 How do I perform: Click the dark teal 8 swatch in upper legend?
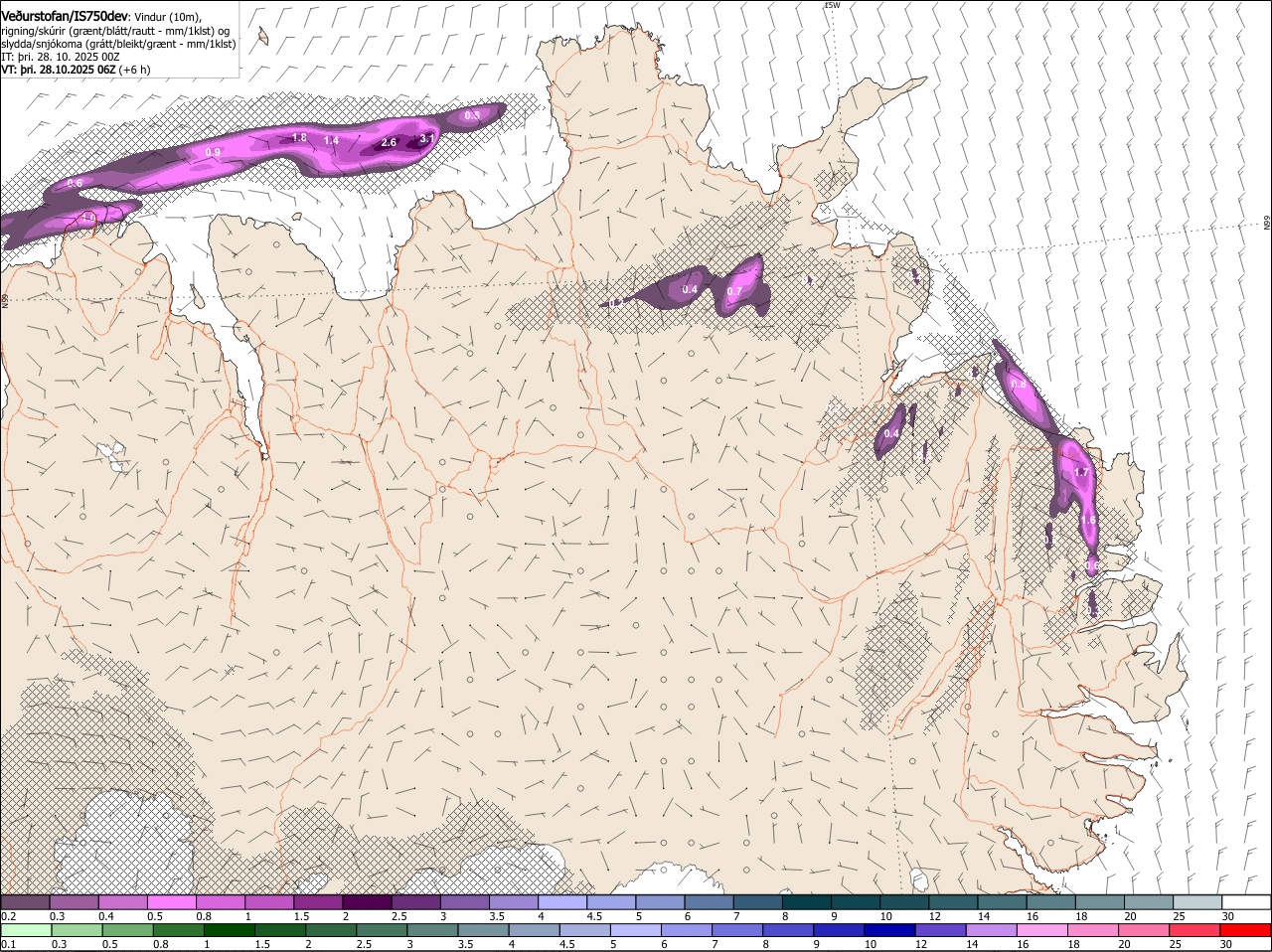point(807,901)
